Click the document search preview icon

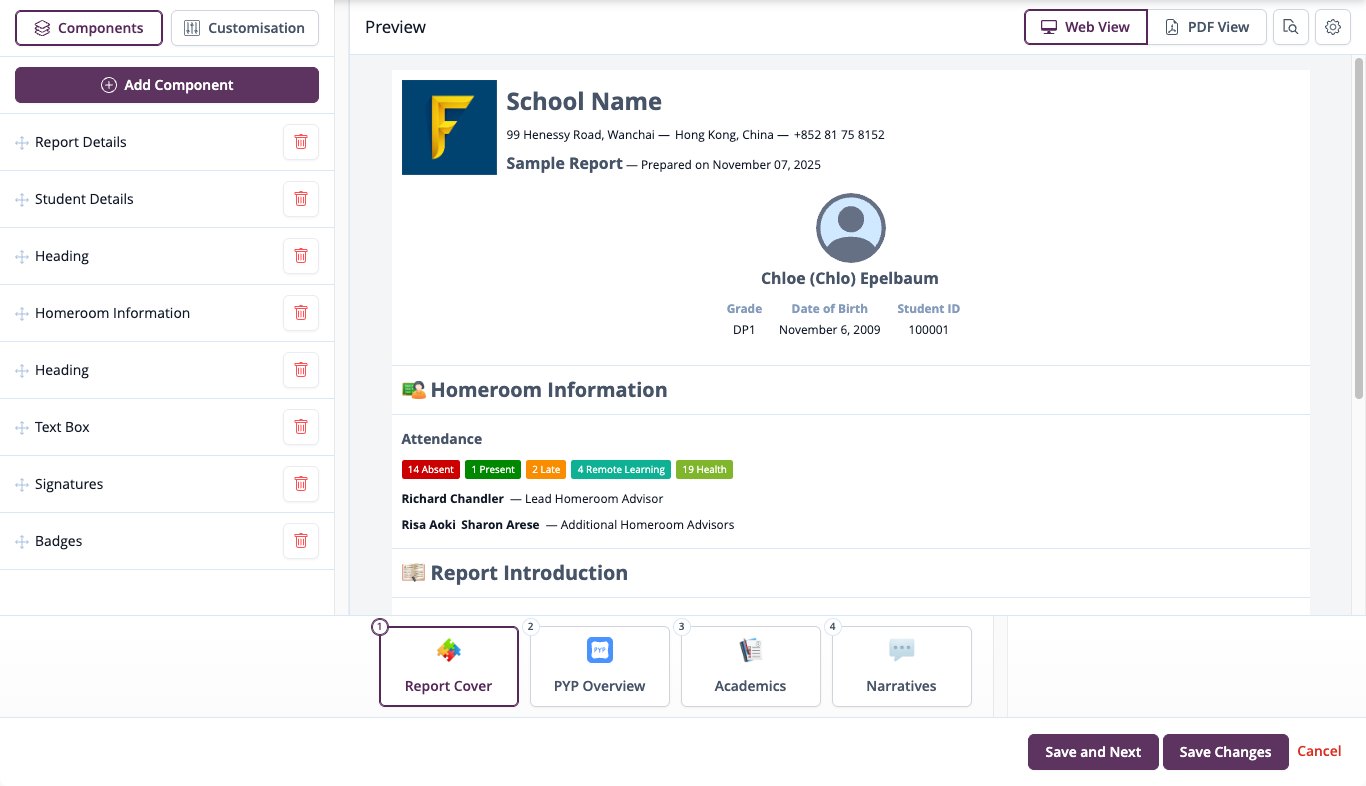pos(1291,28)
